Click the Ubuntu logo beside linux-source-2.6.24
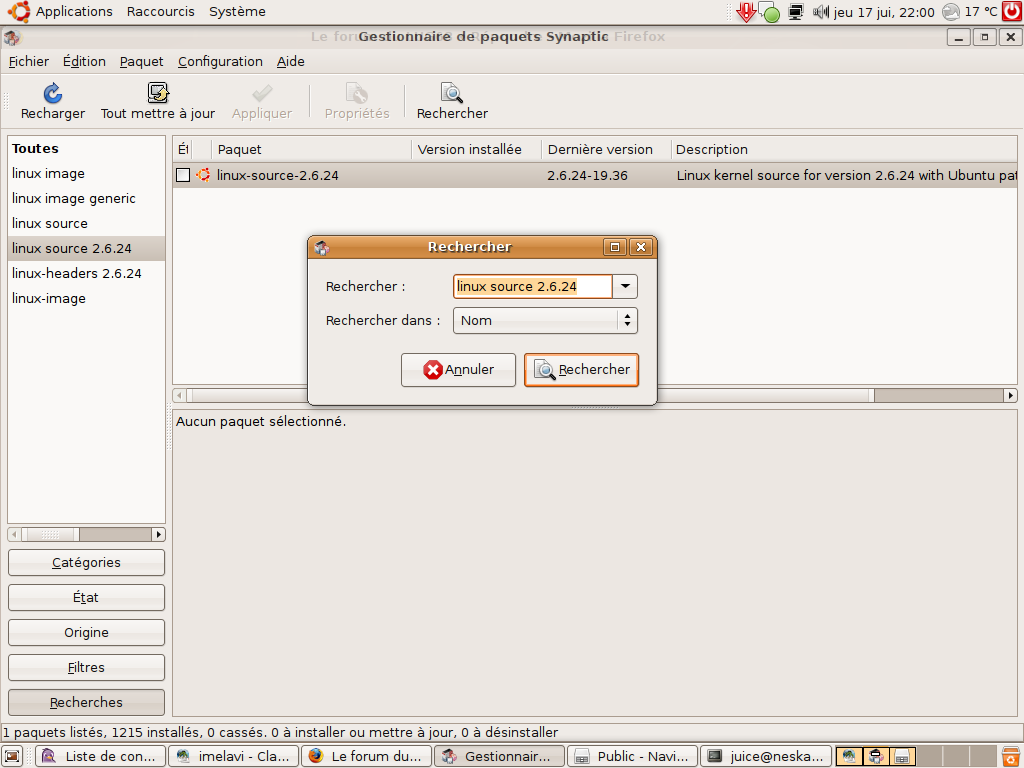Viewport: 1024px width, 768px height. click(x=203, y=175)
